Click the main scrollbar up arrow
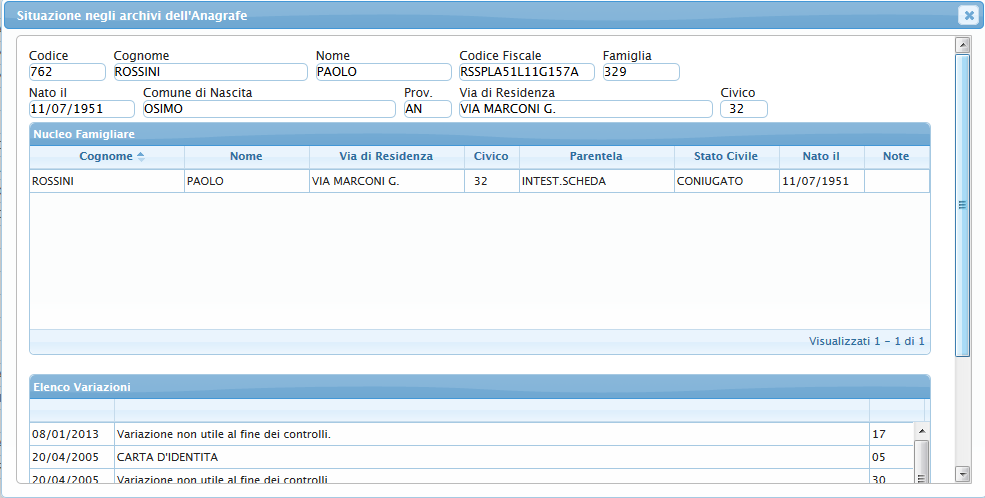This screenshot has width=985, height=498. [962, 45]
